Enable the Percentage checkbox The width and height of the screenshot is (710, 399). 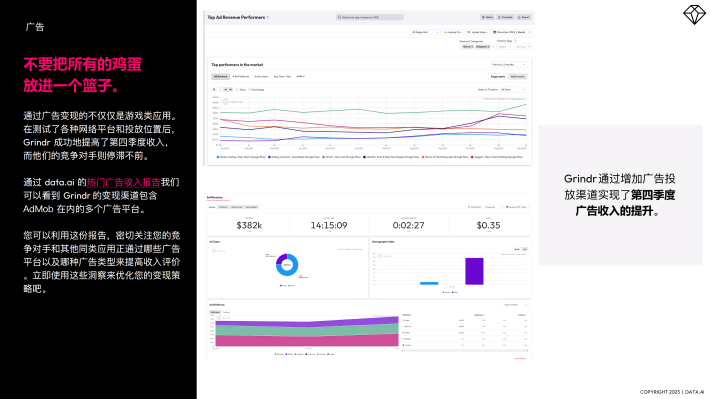[x=249, y=90]
